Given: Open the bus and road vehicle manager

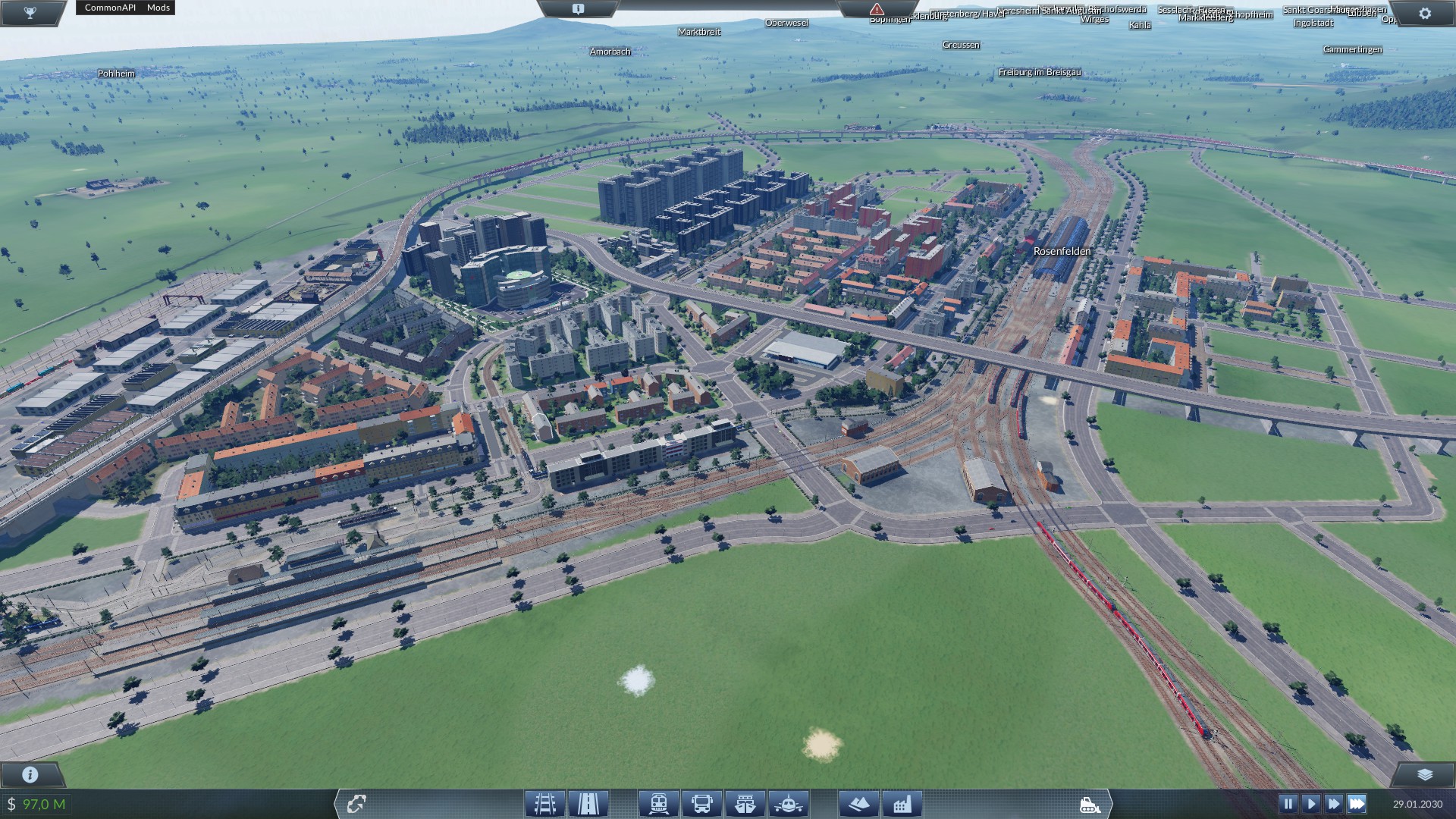Looking at the screenshot, I should (x=701, y=803).
